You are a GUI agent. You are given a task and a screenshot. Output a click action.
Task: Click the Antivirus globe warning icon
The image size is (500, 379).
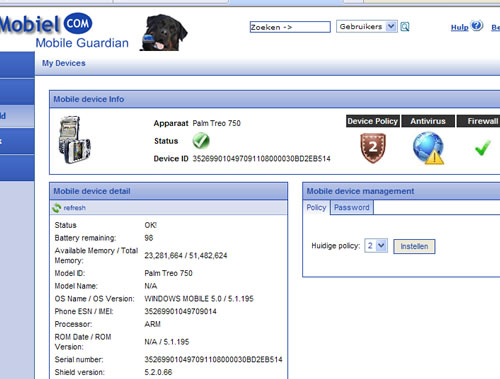[x=428, y=148]
